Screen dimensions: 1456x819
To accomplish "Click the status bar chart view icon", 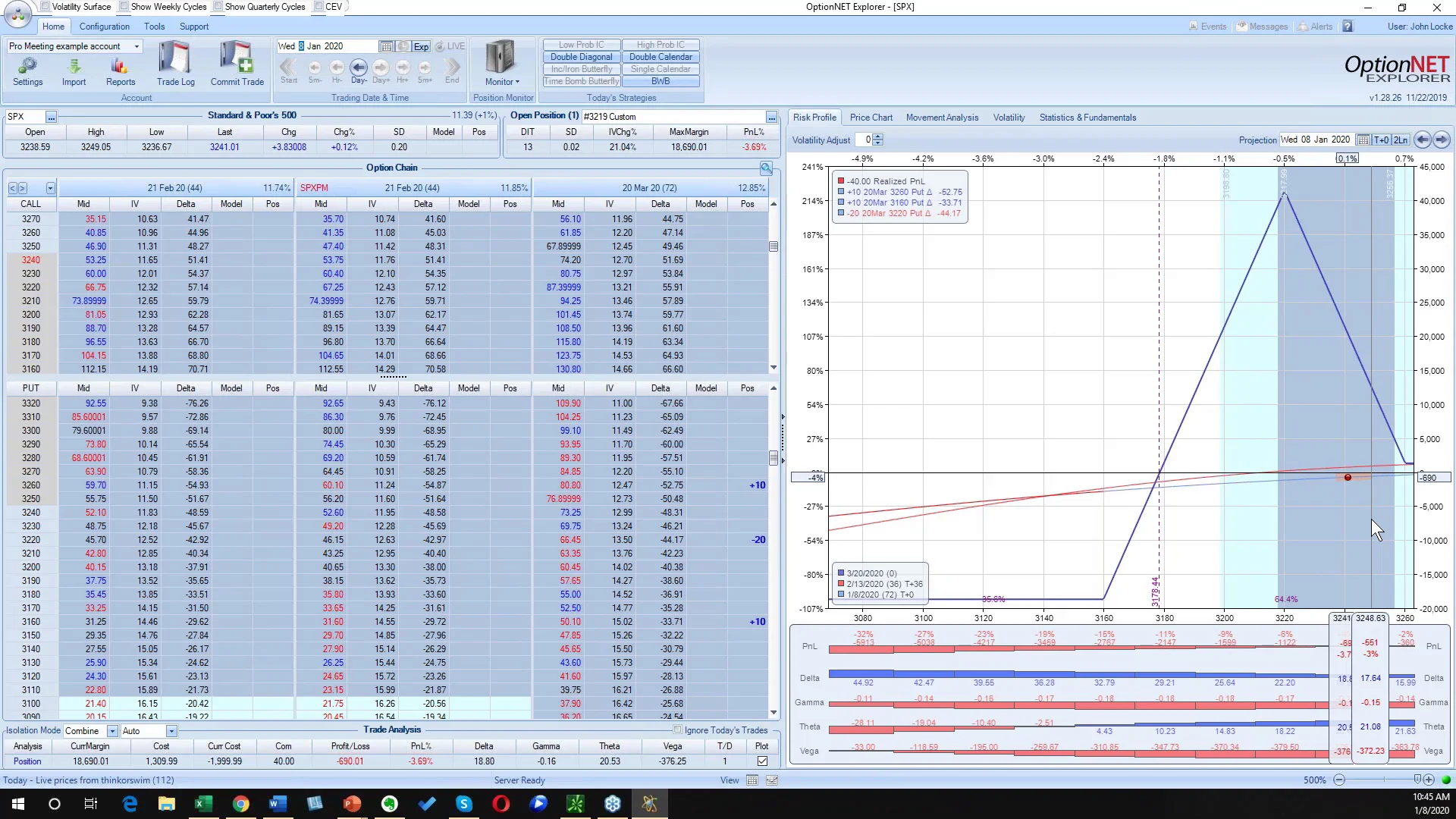I will [x=772, y=780].
